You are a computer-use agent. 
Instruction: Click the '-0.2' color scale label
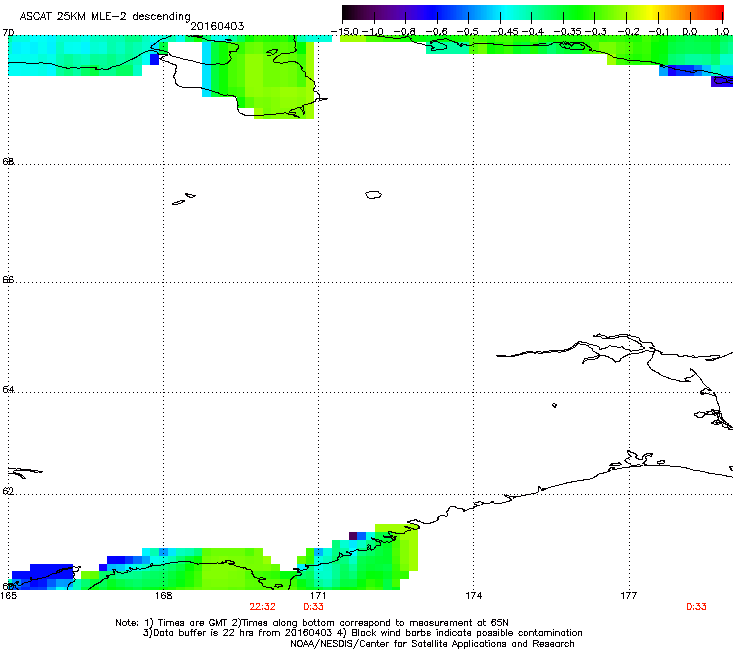pos(629,32)
